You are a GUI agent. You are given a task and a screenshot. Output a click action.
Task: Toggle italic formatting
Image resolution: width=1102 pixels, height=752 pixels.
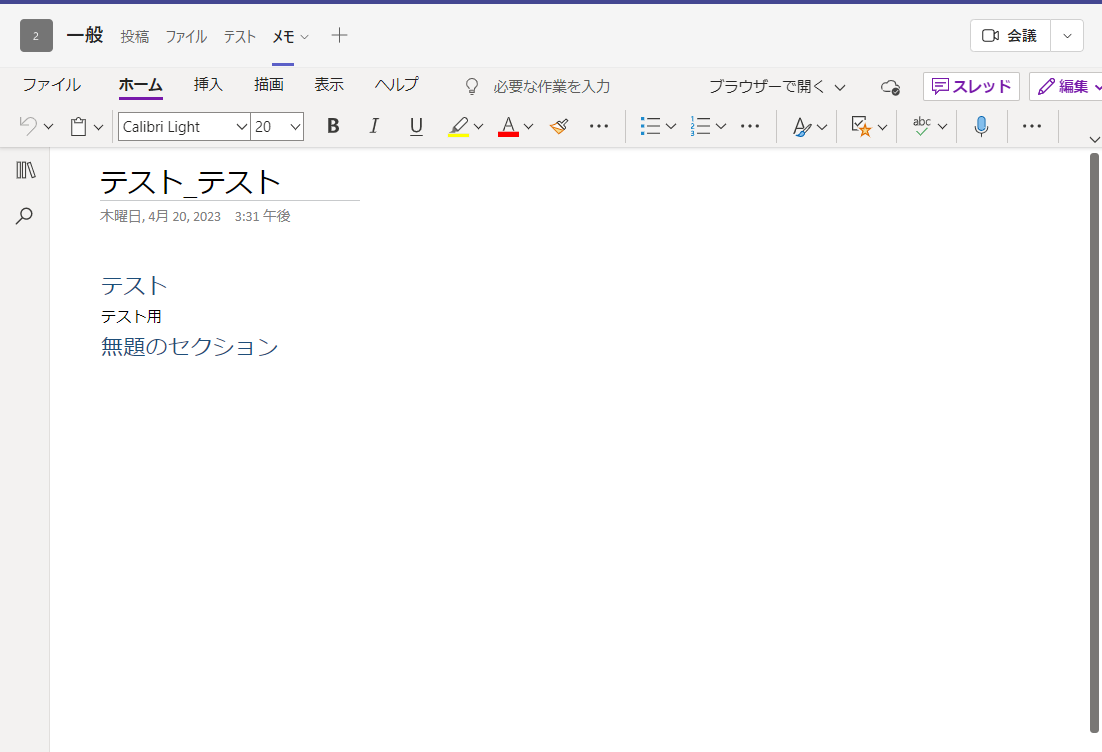[374, 126]
